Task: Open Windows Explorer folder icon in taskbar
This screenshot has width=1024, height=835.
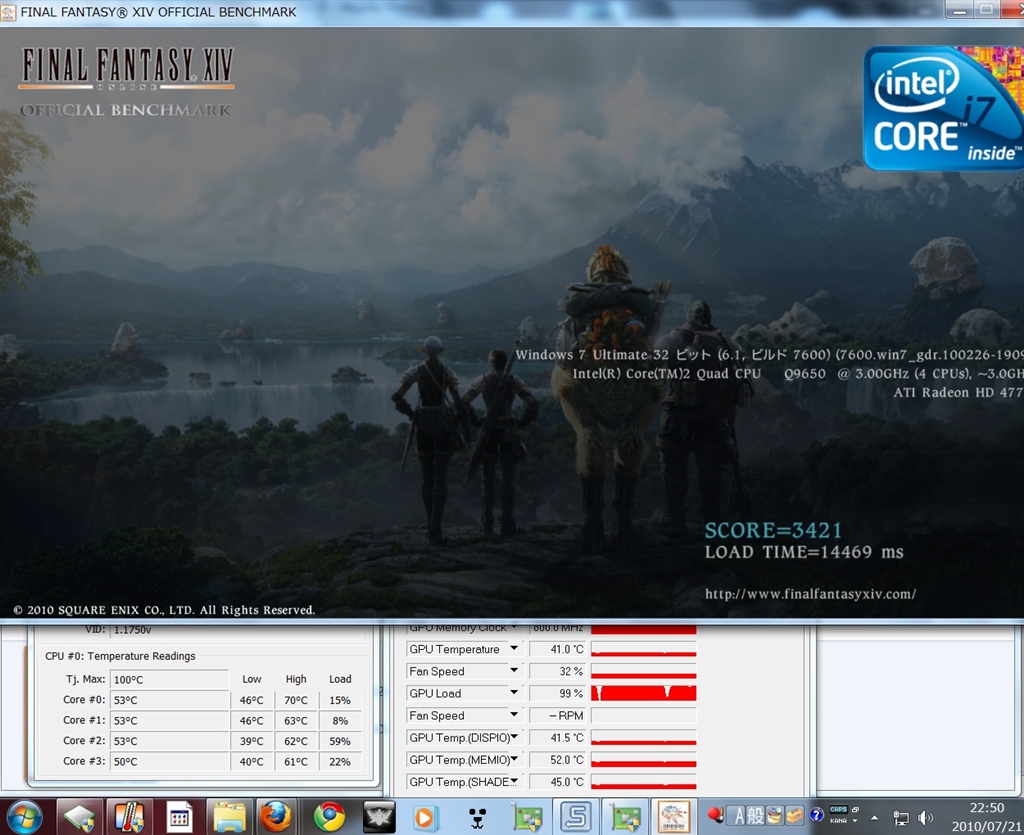Action: (229, 817)
